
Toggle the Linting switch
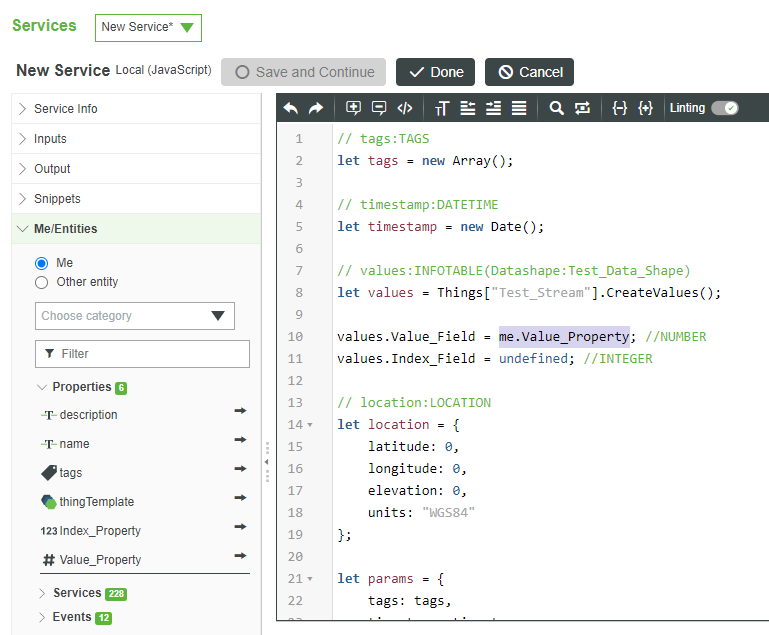click(724, 108)
